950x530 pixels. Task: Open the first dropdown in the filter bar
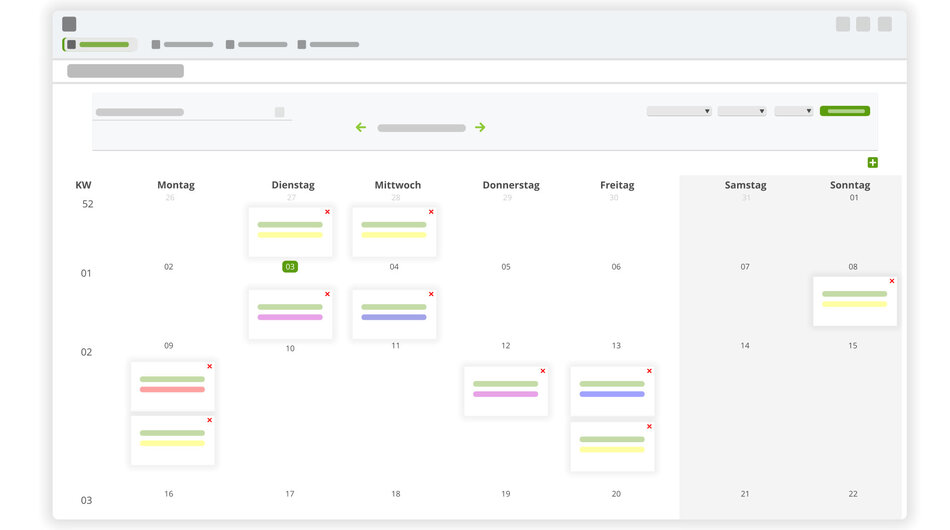pyautogui.click(x=679, y=111)
